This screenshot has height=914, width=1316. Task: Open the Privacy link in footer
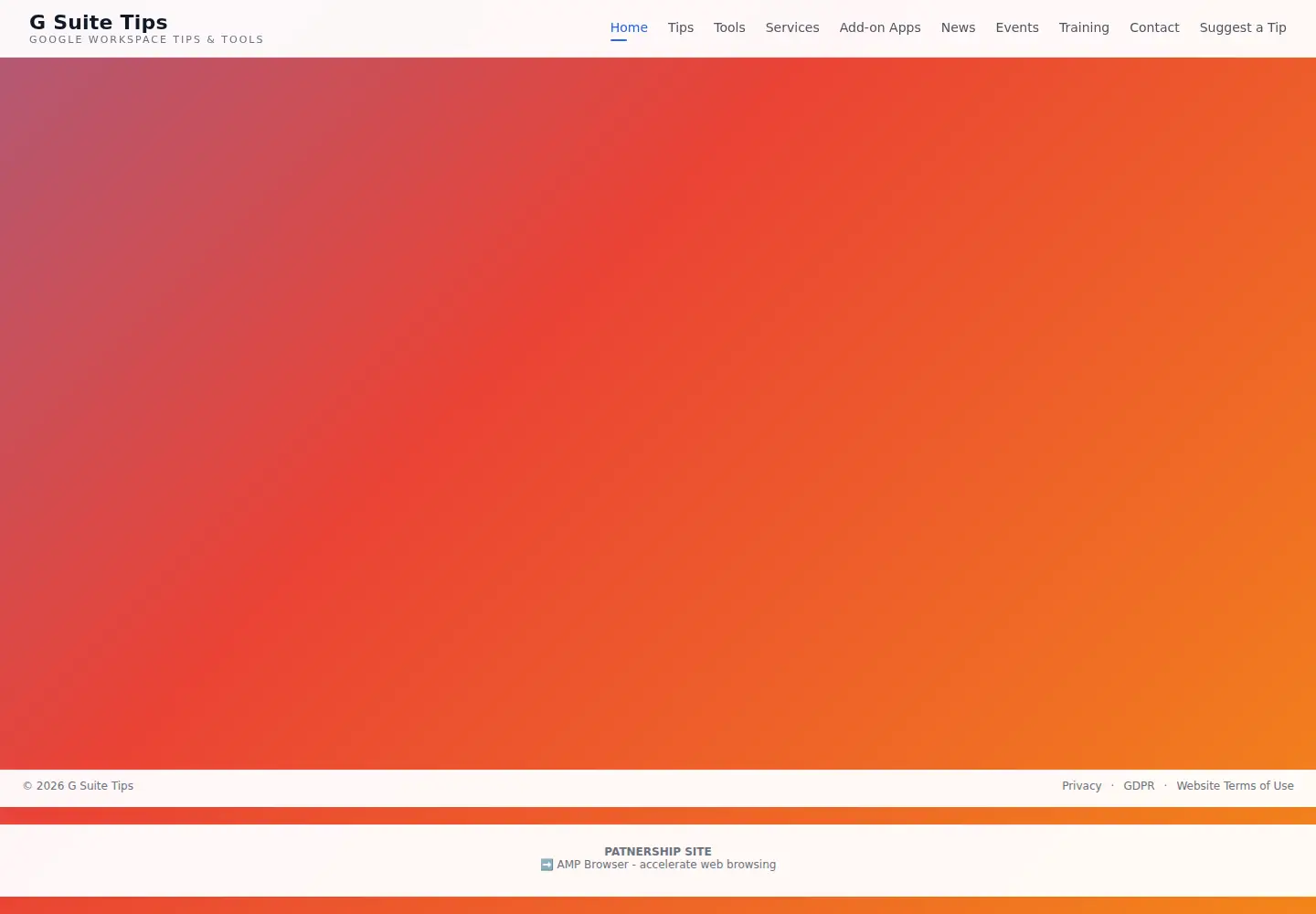[1081, 786]
